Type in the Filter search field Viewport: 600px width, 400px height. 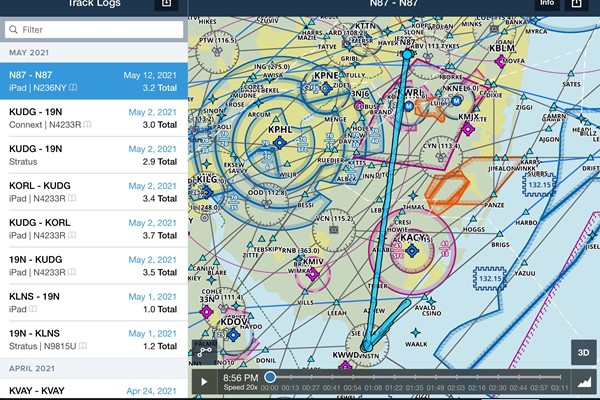click(100, 30)
